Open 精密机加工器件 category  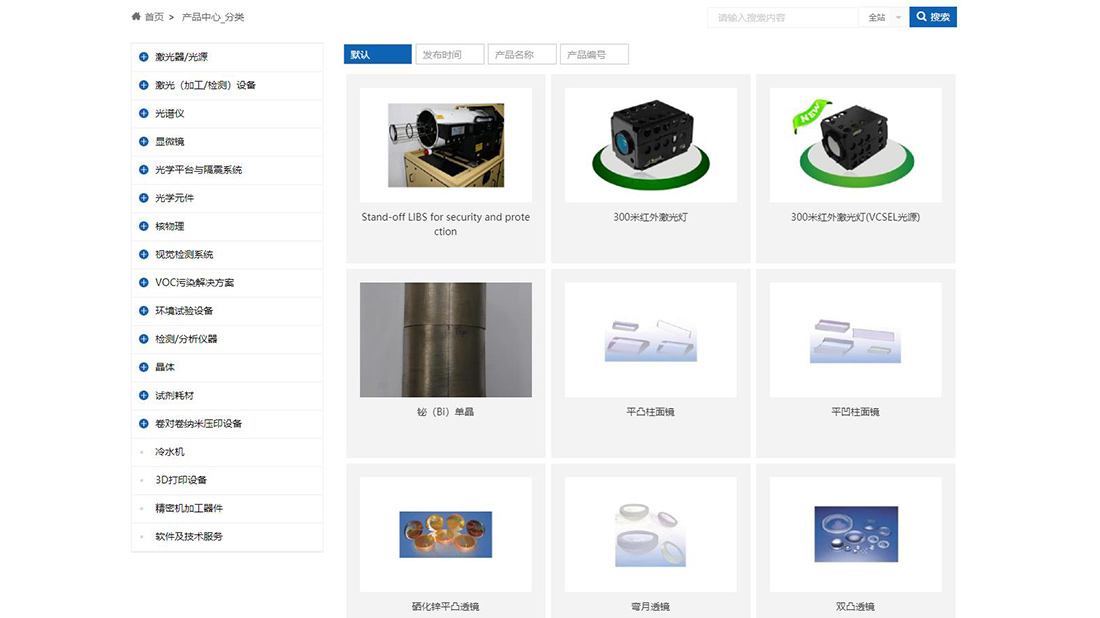189,508
